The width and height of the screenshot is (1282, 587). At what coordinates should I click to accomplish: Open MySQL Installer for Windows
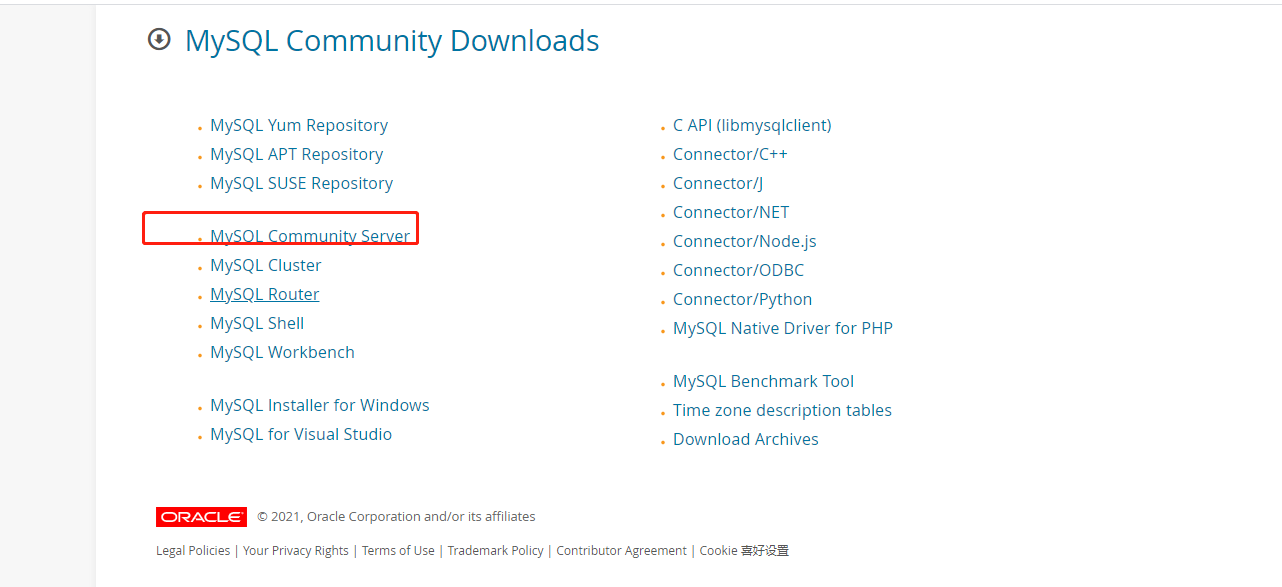[320, 405]
